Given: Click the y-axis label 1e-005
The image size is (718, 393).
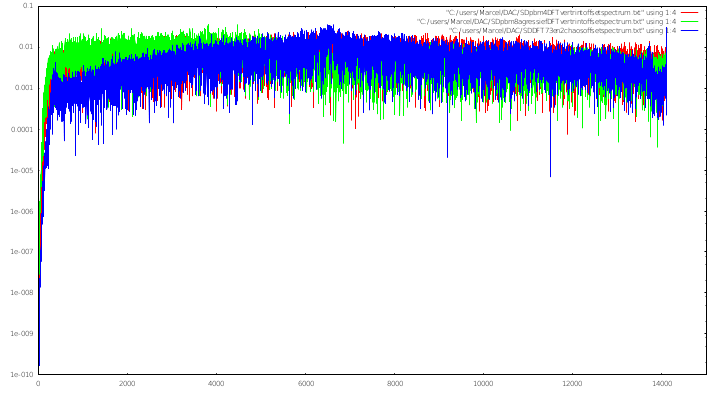Looking at the screenshot, I should point(22,170).
